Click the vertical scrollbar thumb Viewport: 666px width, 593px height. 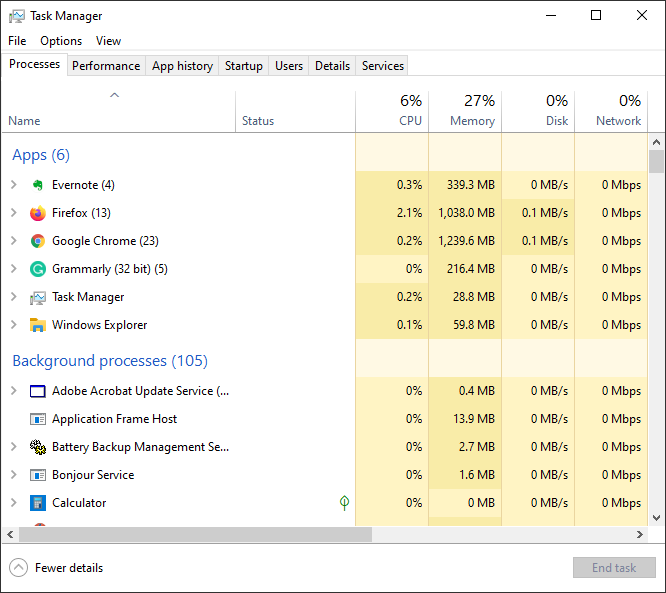coord(657,161)
